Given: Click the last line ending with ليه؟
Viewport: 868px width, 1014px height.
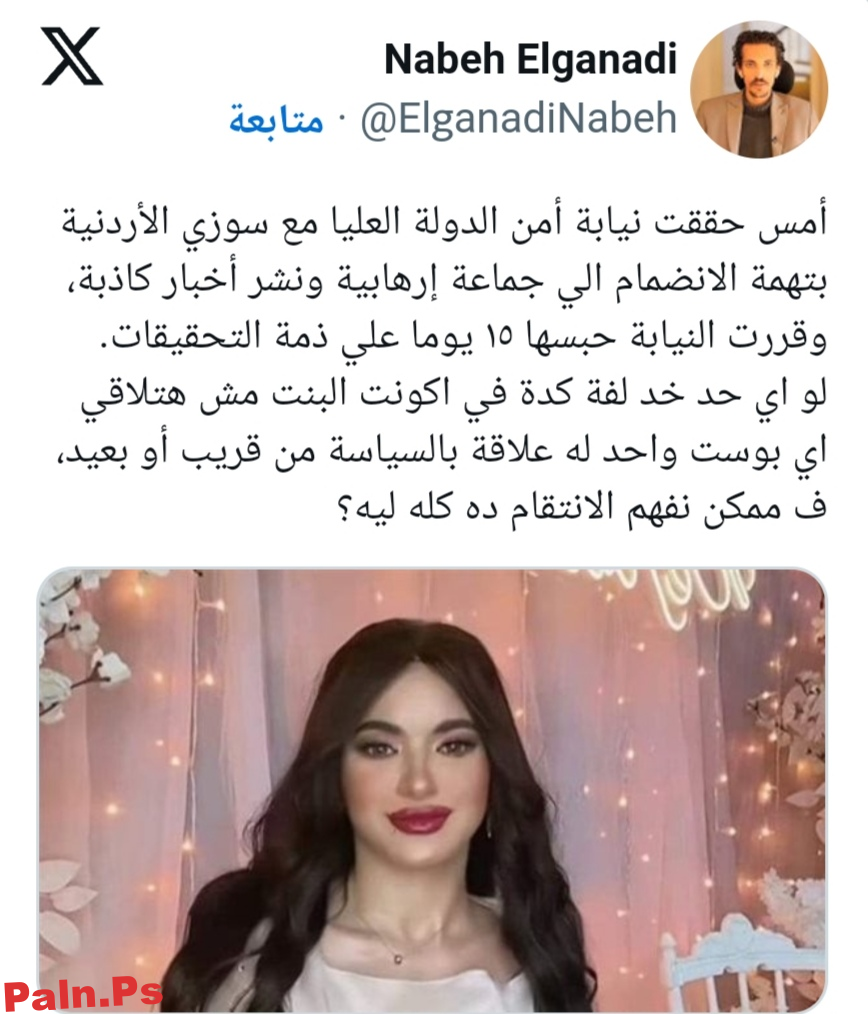Looking at the screenshot, I should 583,508.
